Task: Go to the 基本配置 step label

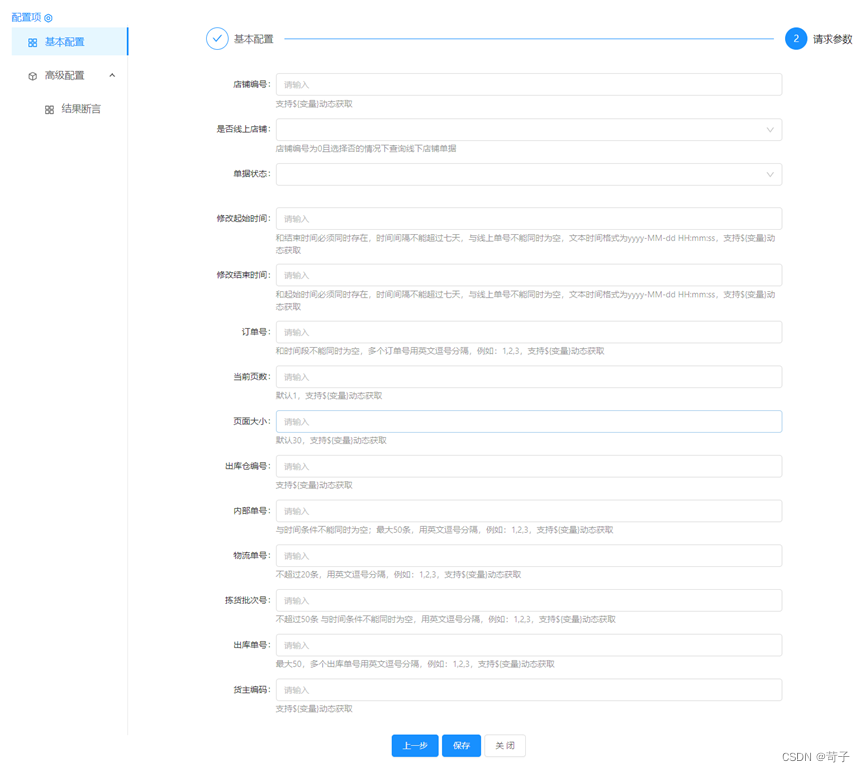Action: point(254,39)
